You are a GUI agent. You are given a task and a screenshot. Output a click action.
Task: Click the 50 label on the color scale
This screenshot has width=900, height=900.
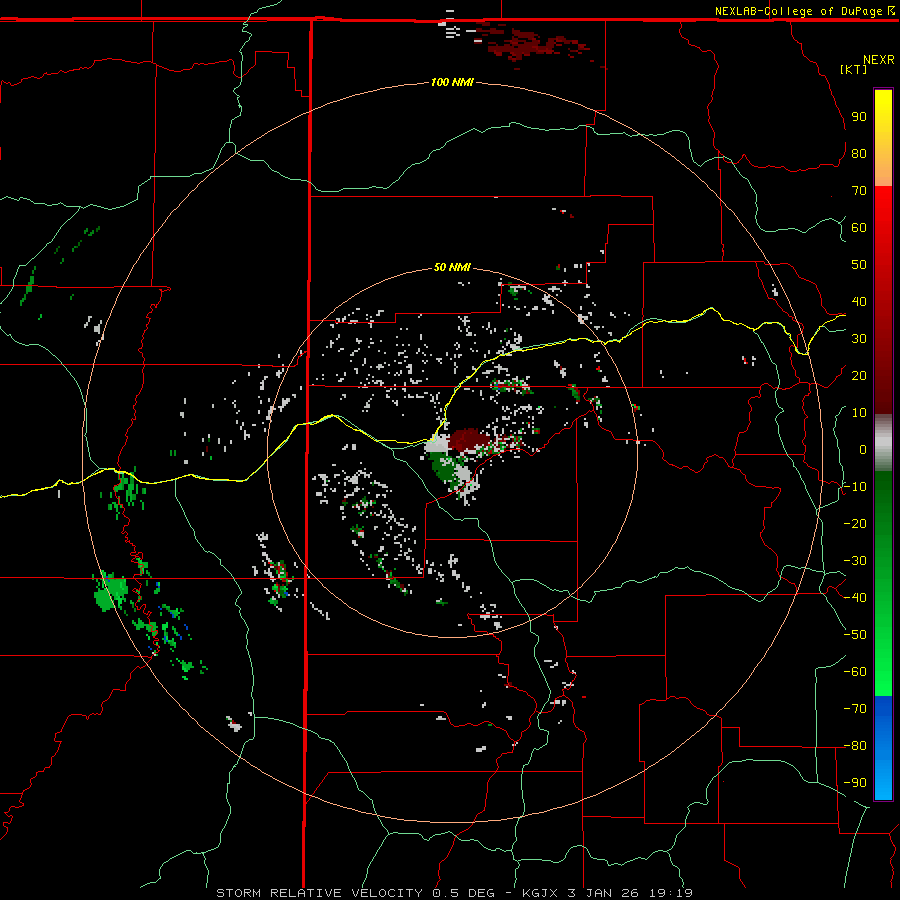point(859,265)
